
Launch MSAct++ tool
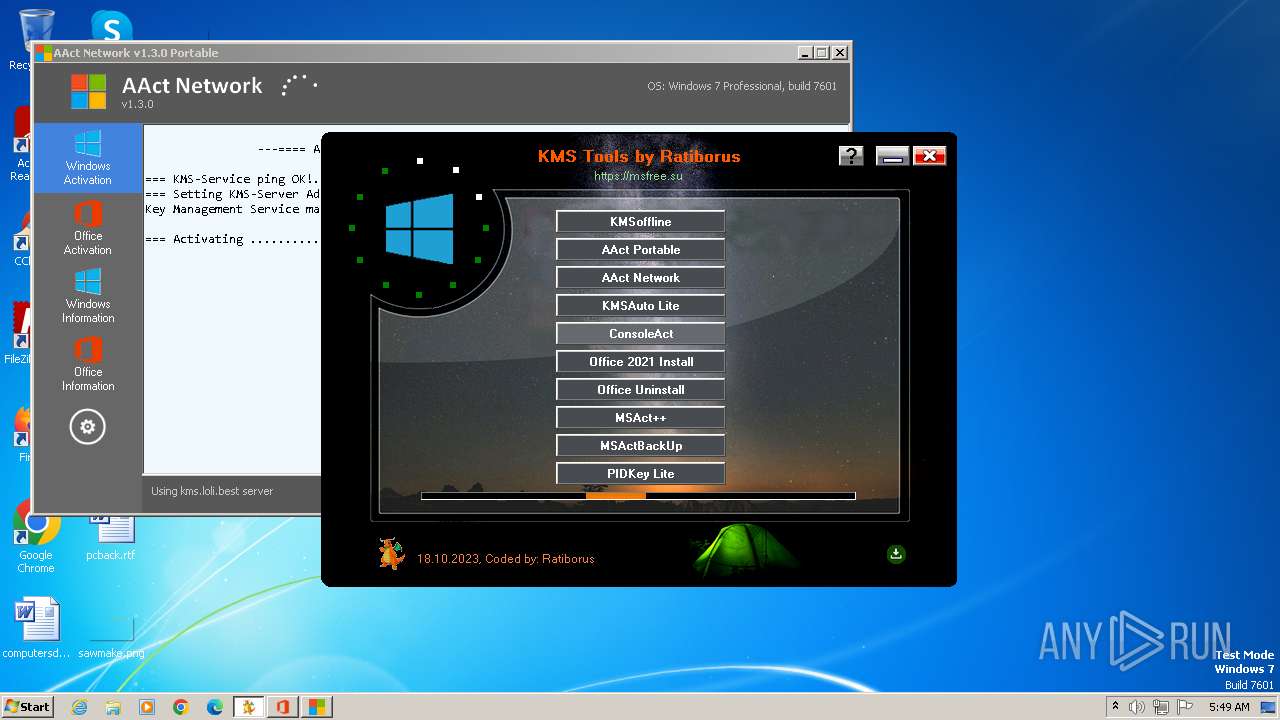[x=640, y=418]
